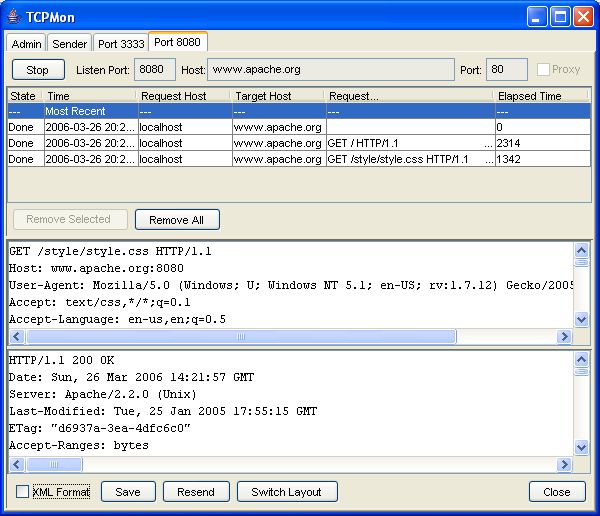This screenshot has height=516, width=600.
Task: Click the Listen Port field showing 8080
Action: pyautogui.click(x=155, y=70)
